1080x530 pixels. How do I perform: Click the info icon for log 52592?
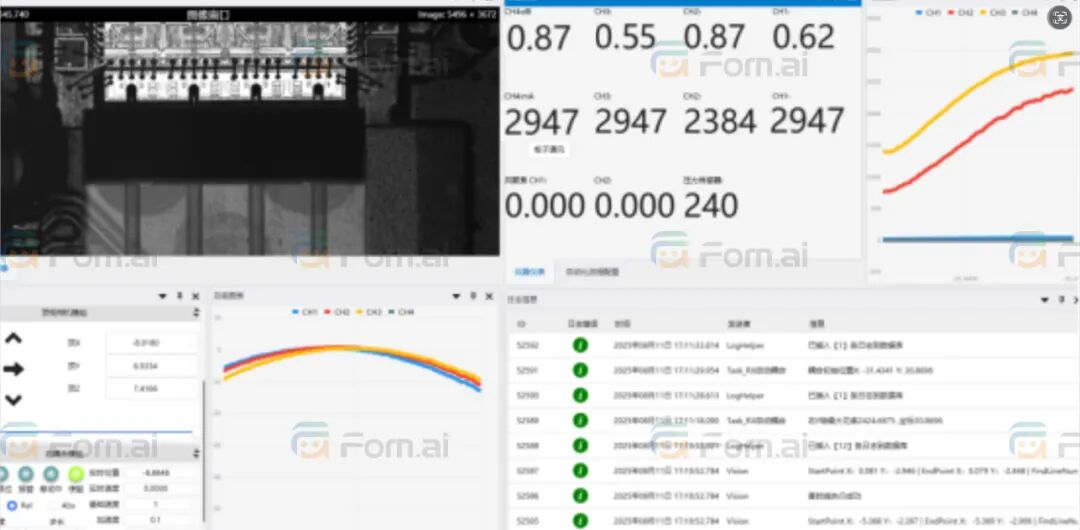point(580,345)
